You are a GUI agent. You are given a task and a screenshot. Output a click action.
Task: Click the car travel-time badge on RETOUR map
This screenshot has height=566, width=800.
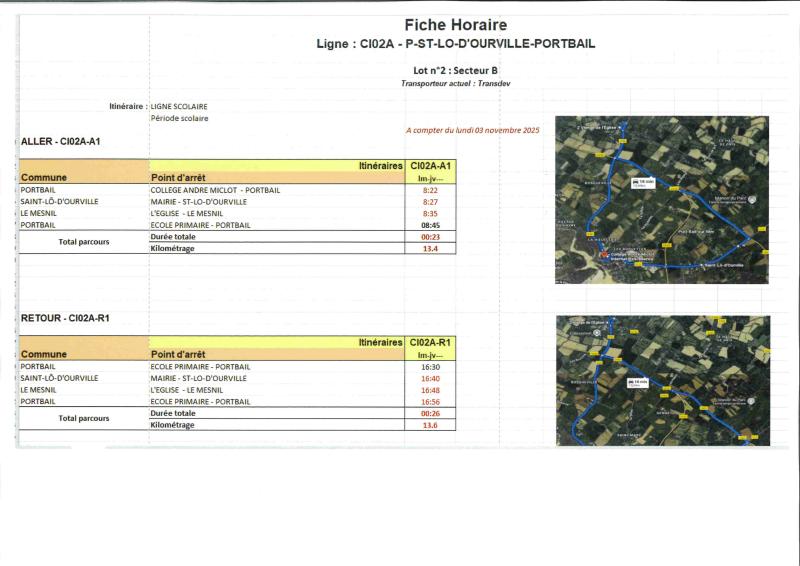tap(639, 383)
